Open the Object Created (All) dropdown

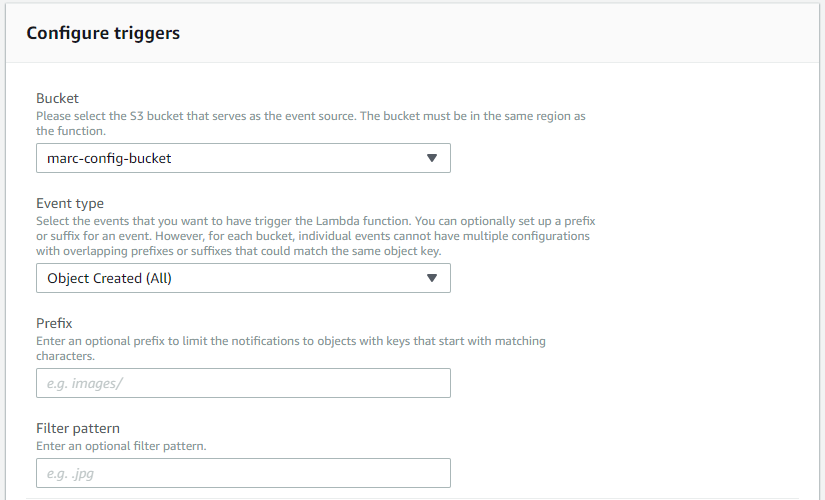(x=243, y=278)
